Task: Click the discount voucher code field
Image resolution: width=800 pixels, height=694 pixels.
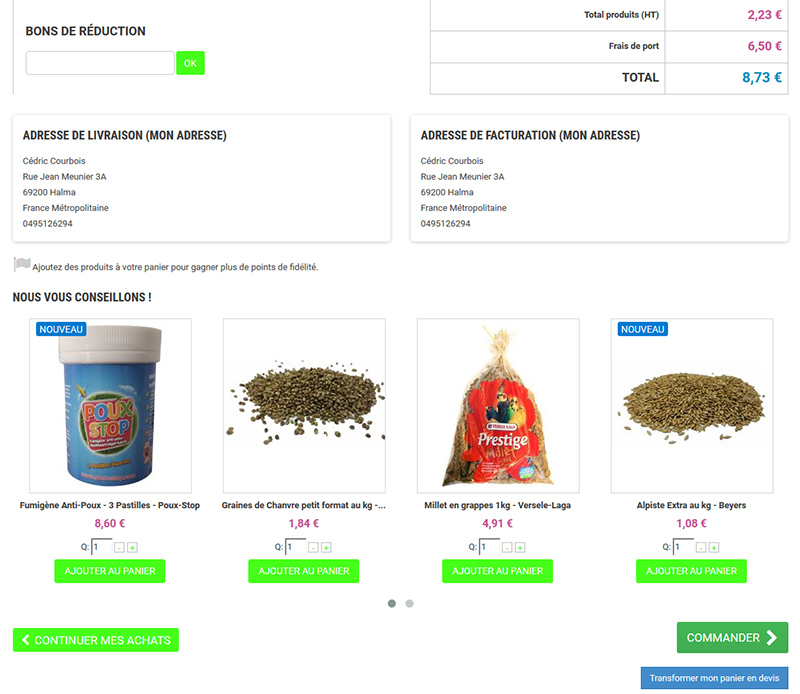Action: (100, 63)
